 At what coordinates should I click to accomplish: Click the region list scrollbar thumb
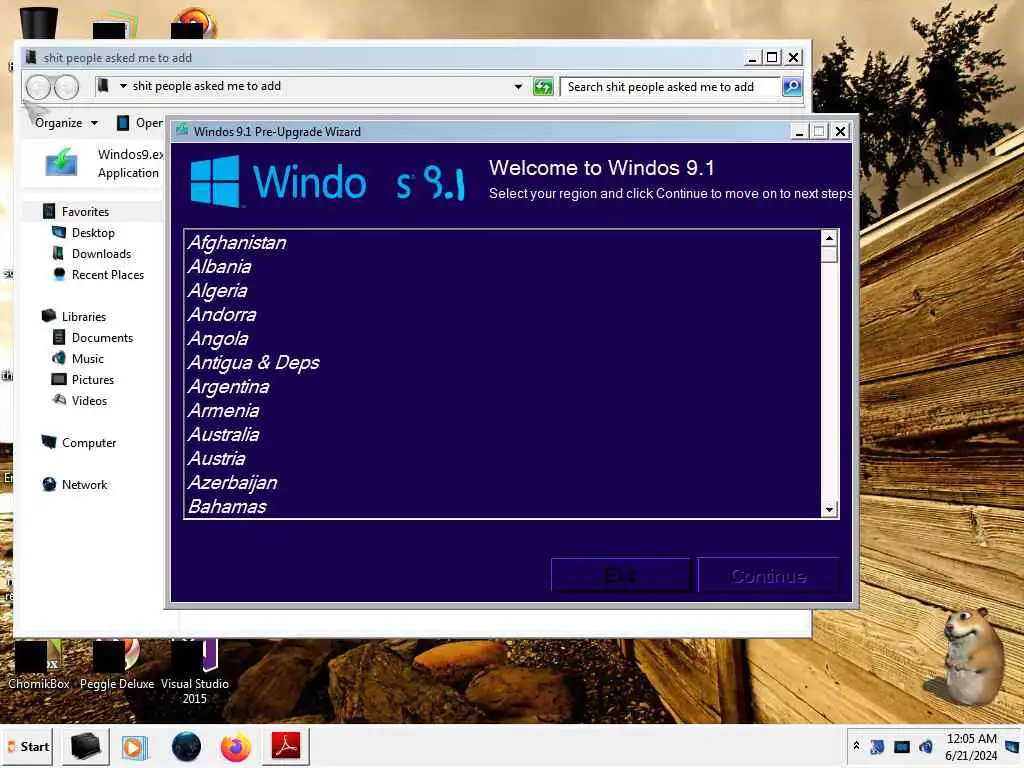click(x=829, y=254)
